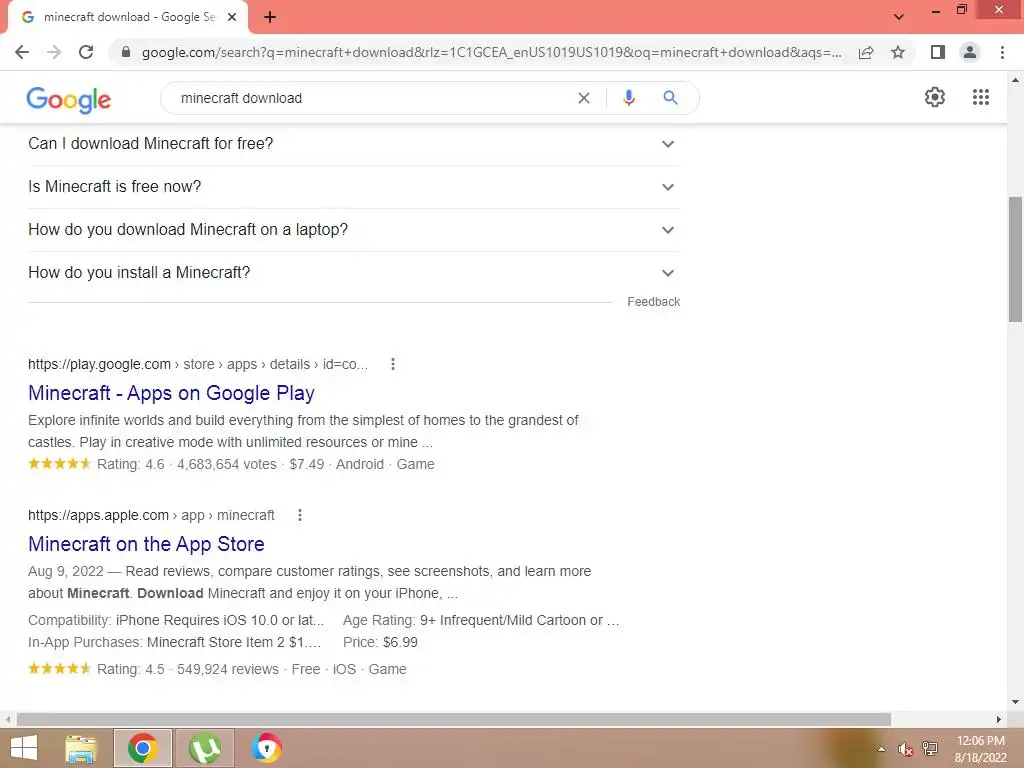Click the Google logo

69,99
